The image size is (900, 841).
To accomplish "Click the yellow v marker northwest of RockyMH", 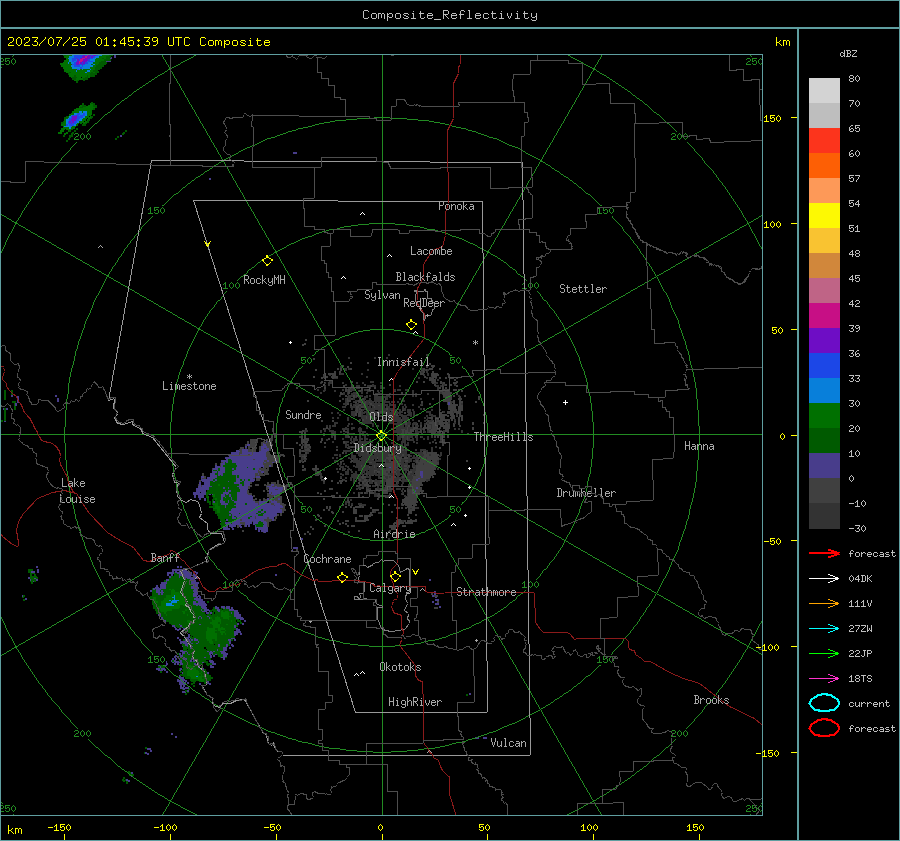I will tap(208, 245).
